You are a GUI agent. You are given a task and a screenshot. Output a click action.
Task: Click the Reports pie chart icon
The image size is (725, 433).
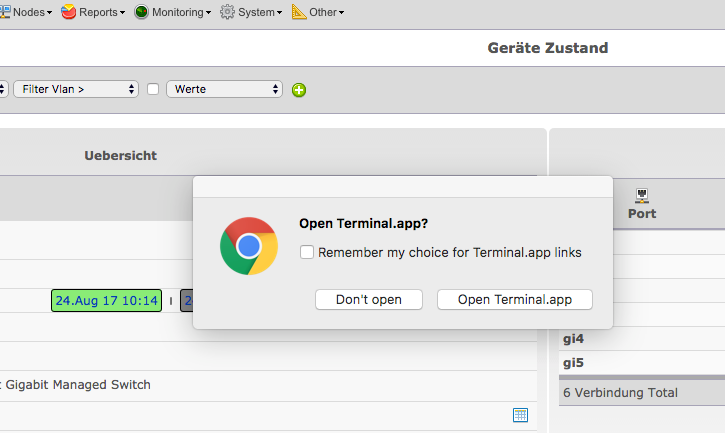pos(68,12)
